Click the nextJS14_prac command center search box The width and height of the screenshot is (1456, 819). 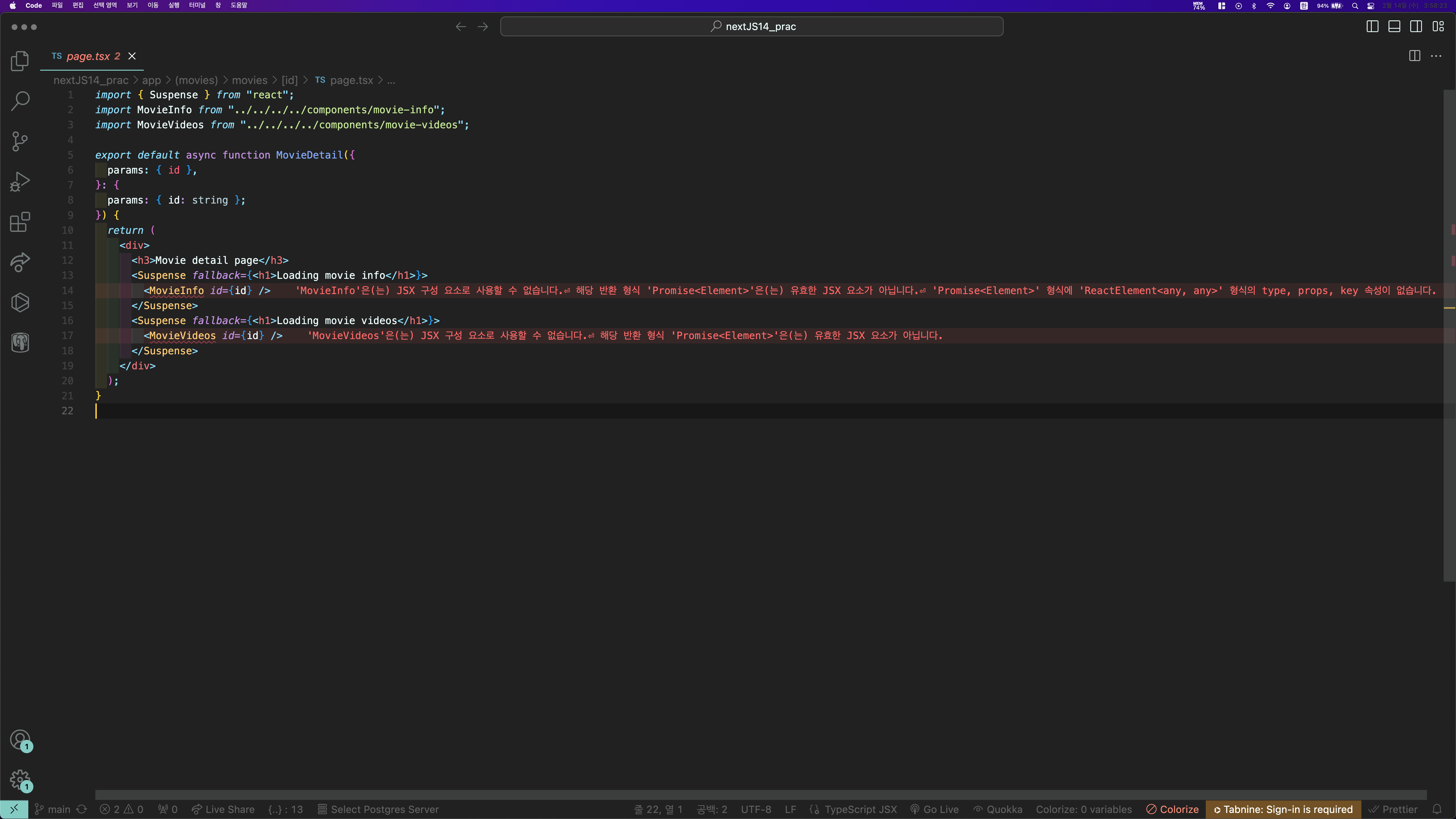(x=752, y=27)
